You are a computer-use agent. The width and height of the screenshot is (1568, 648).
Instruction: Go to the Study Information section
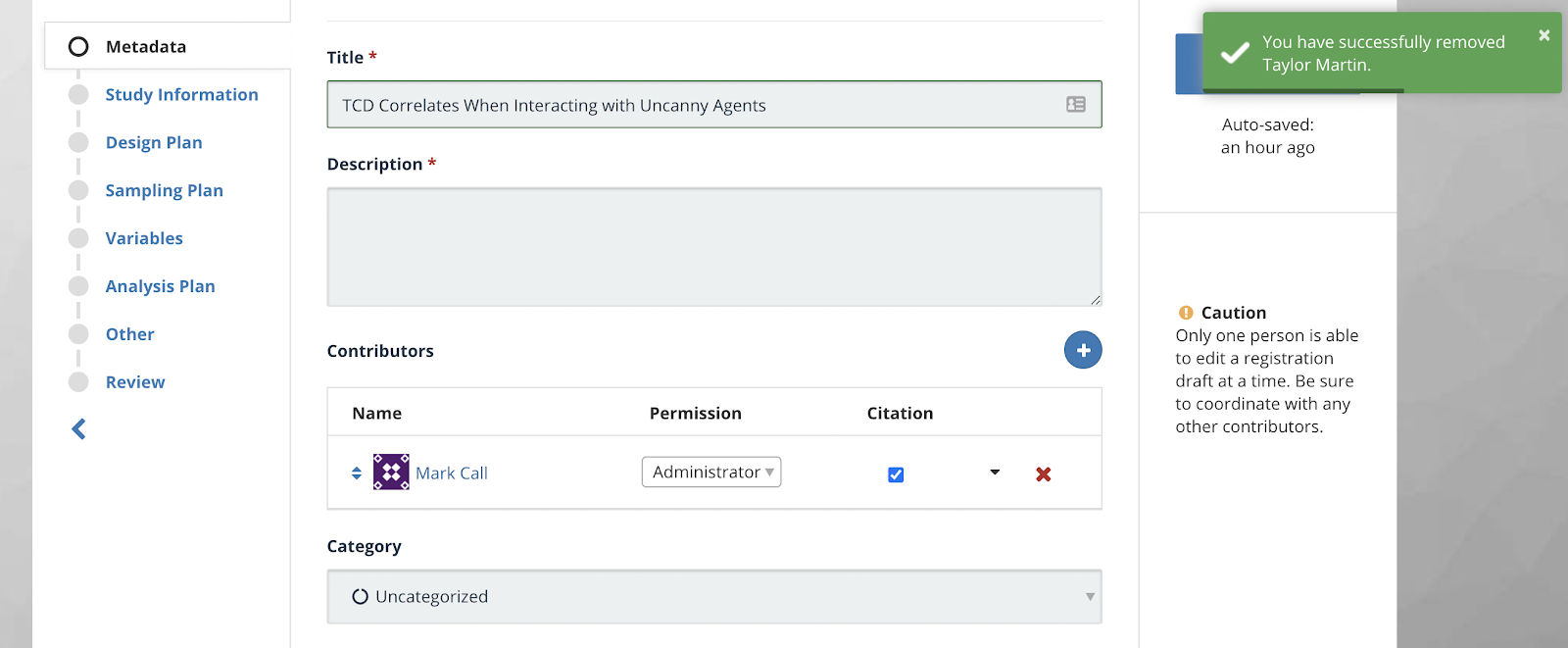(182, 95)
